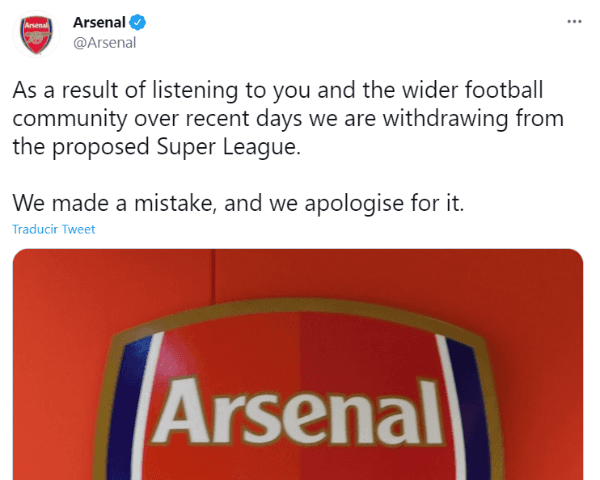Open the @Arsenal handle link
Image resolution: width=600 pixels, height=480 pixels.
(x=105, y=42)
